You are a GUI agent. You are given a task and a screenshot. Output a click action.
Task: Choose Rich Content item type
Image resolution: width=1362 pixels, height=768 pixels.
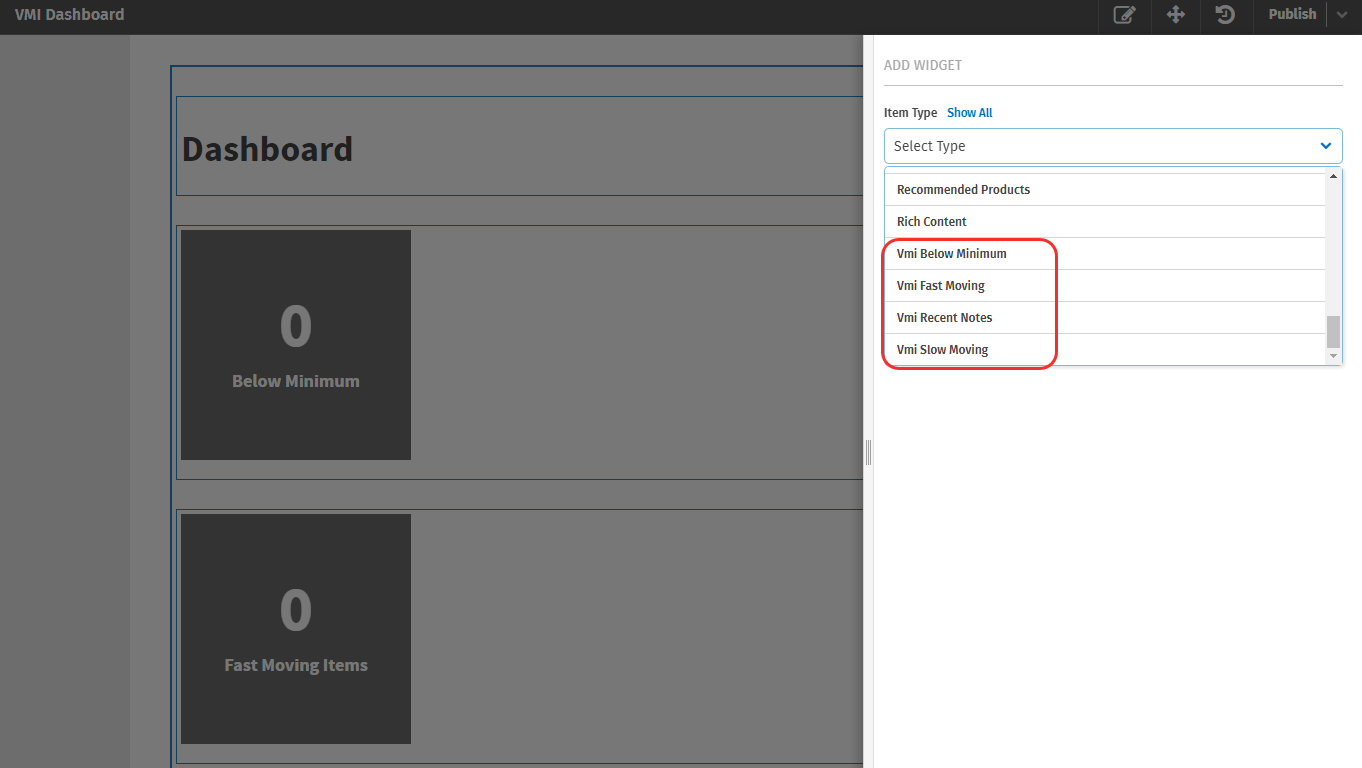[x=1105, y=222]
